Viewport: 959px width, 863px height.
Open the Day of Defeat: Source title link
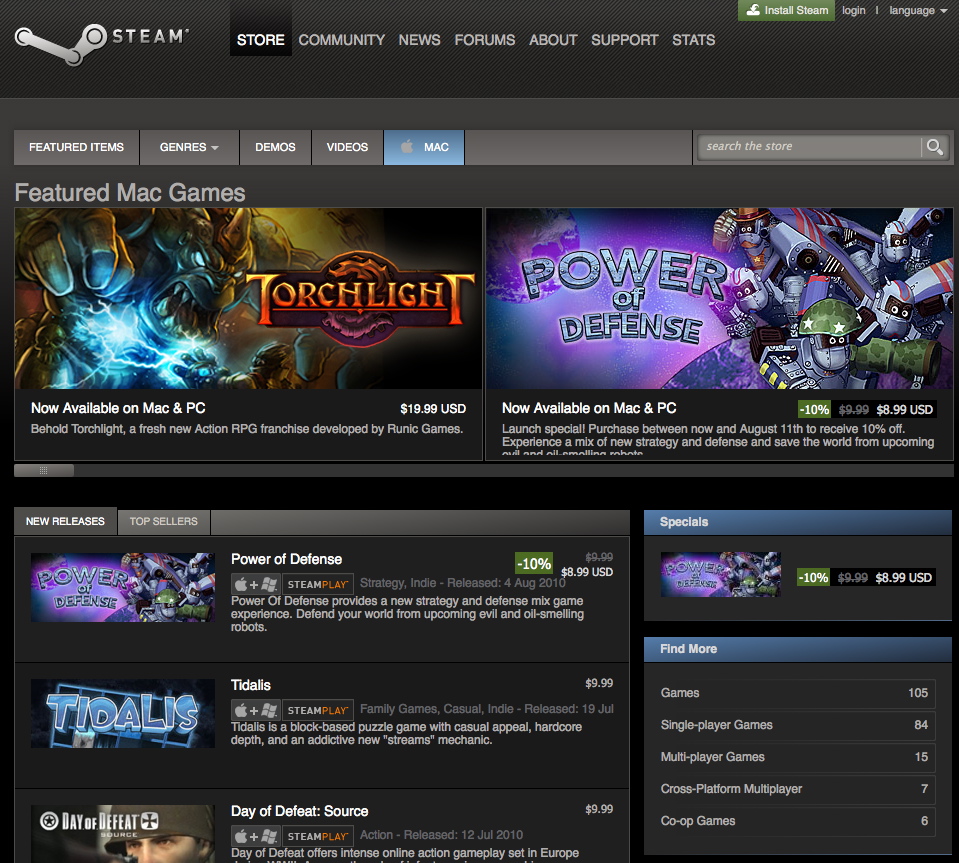coord(300,811)
